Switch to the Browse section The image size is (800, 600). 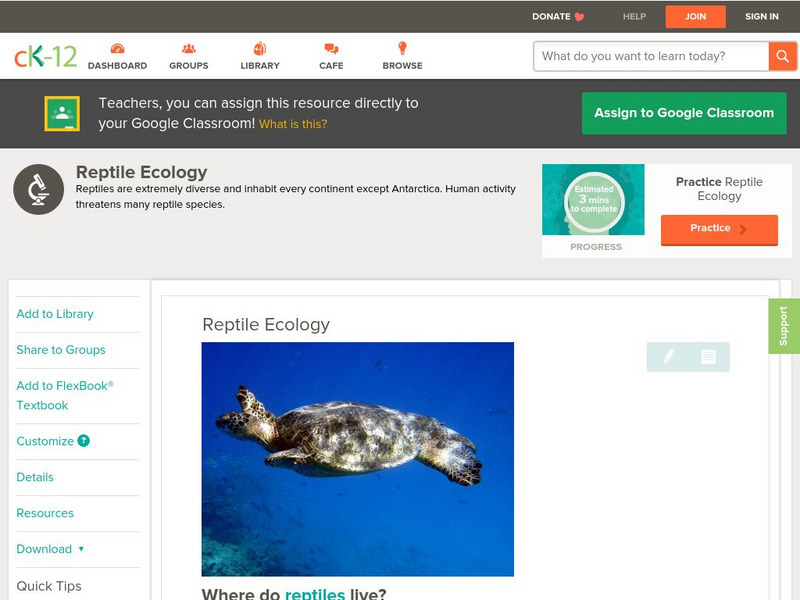tap(402, 56)
